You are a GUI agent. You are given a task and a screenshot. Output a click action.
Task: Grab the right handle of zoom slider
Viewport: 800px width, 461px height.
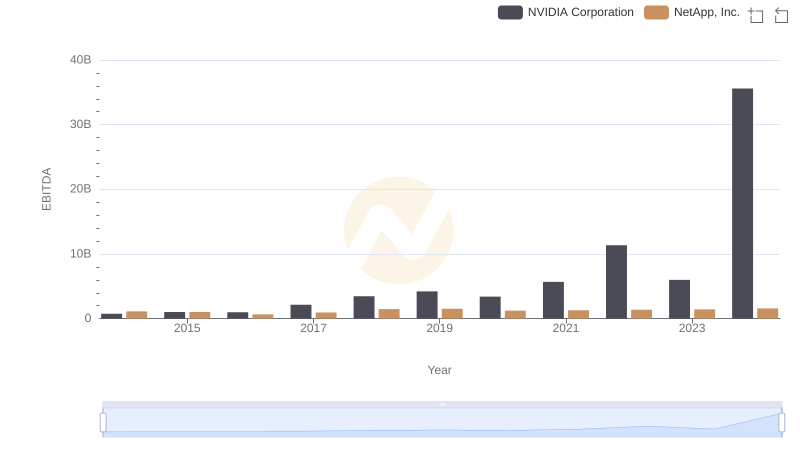[782, 423]
